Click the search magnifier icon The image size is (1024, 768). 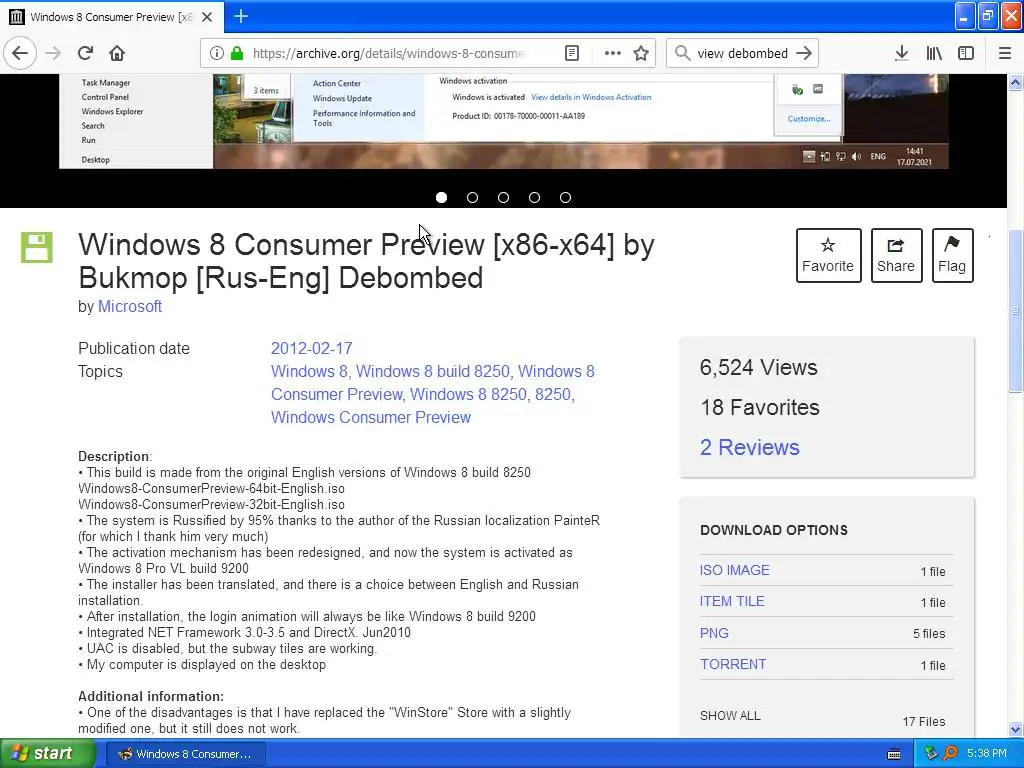click(682, 53)
